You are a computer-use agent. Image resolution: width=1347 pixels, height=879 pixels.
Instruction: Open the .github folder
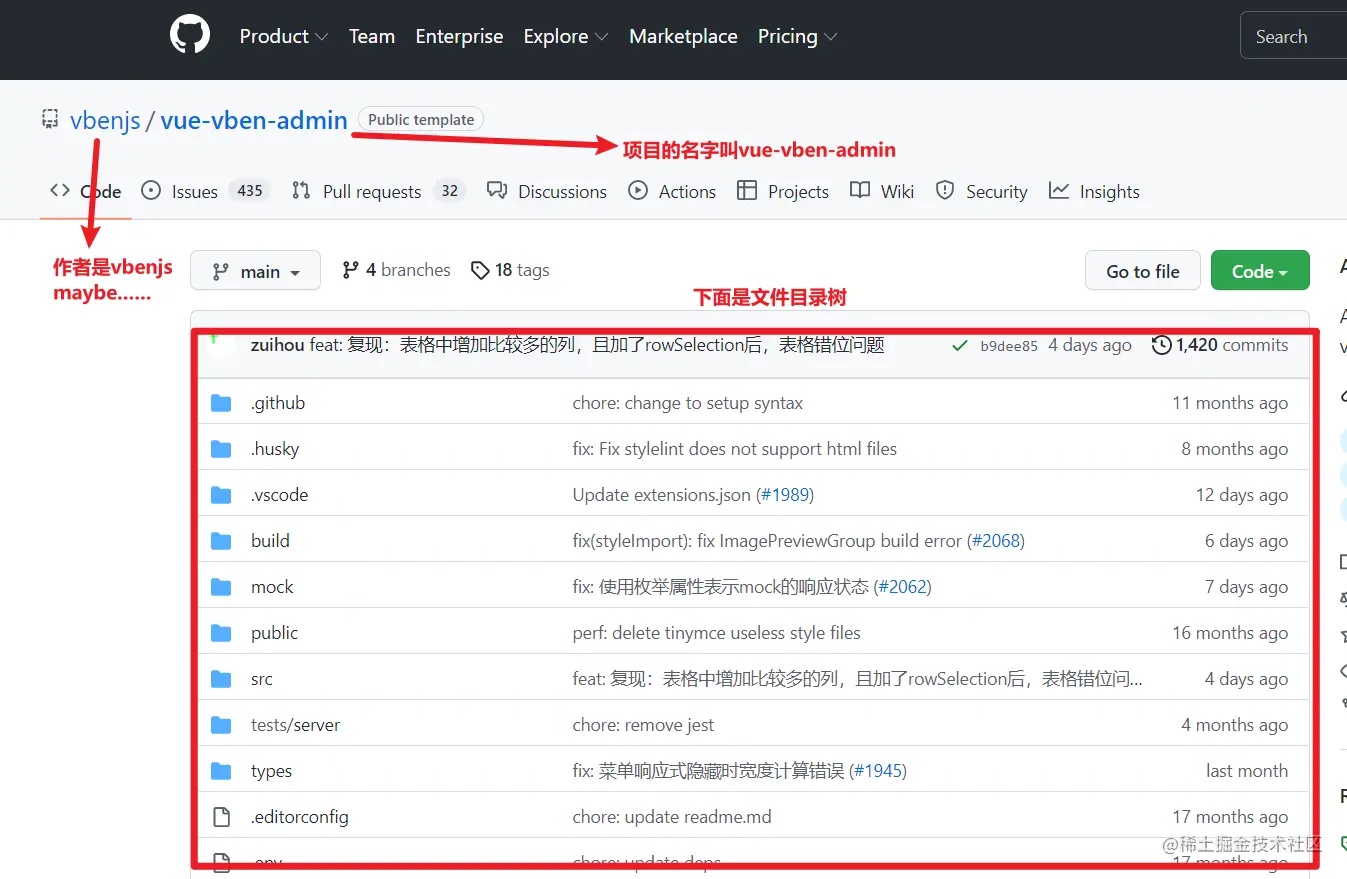pos(278,403)
